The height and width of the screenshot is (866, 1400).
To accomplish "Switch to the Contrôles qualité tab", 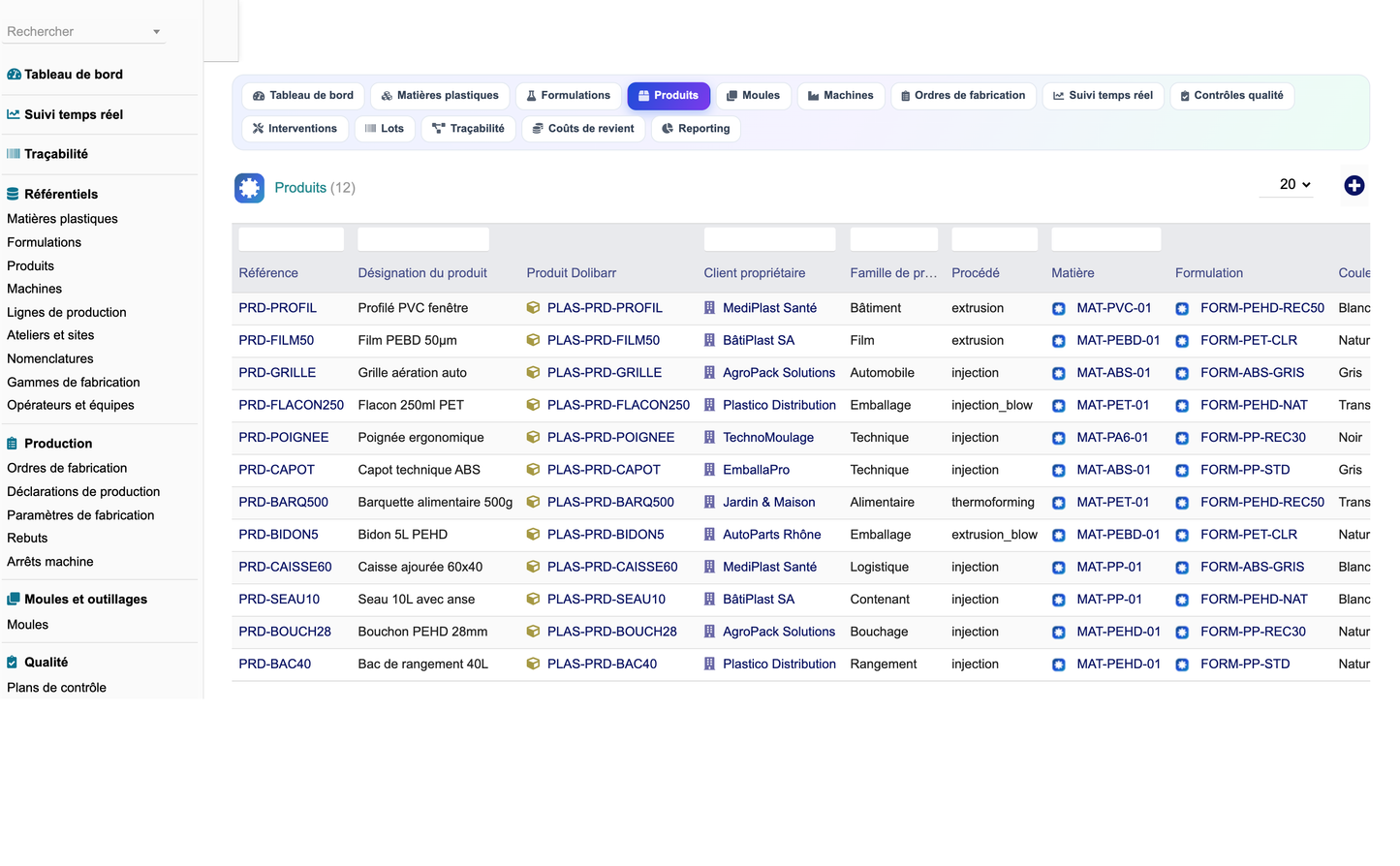I will (1231, 96).
